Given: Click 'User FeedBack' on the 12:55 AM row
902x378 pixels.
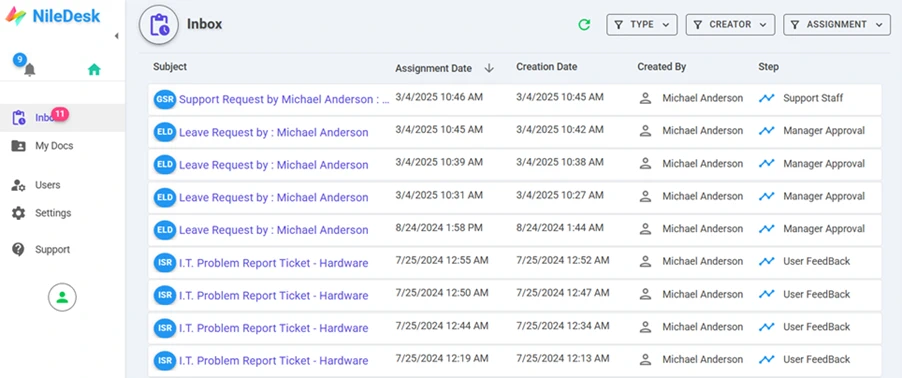Looking at the screenshot, I should 817,261.
